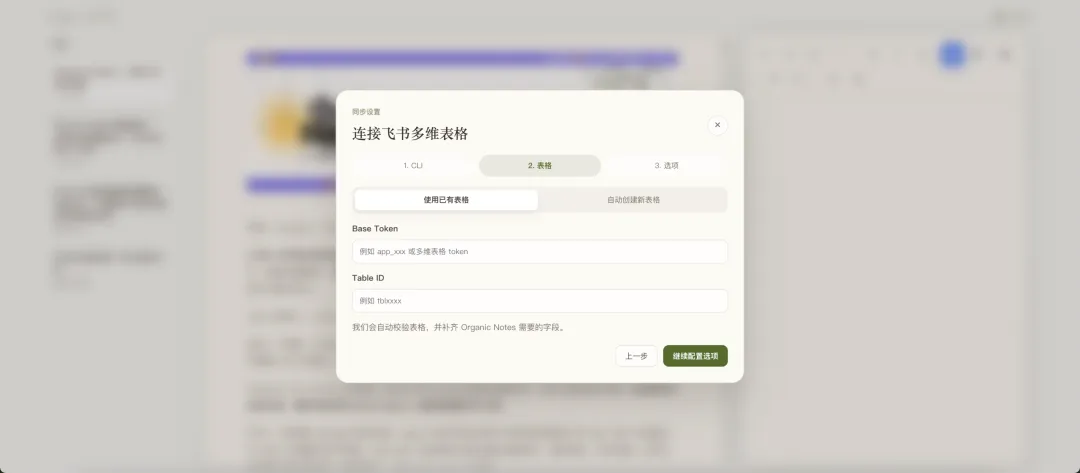Click the 同步设置 caption text

tap(366, 112)
